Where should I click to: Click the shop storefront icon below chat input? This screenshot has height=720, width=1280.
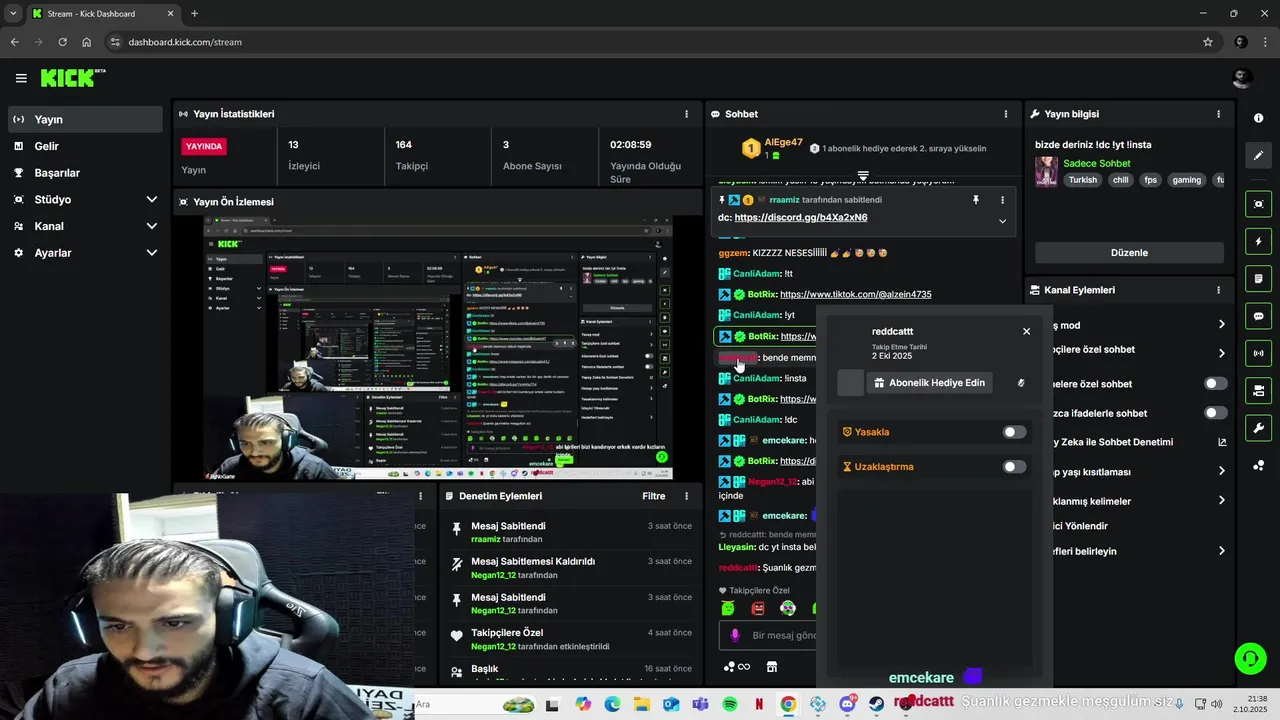[x=772, y=667]
